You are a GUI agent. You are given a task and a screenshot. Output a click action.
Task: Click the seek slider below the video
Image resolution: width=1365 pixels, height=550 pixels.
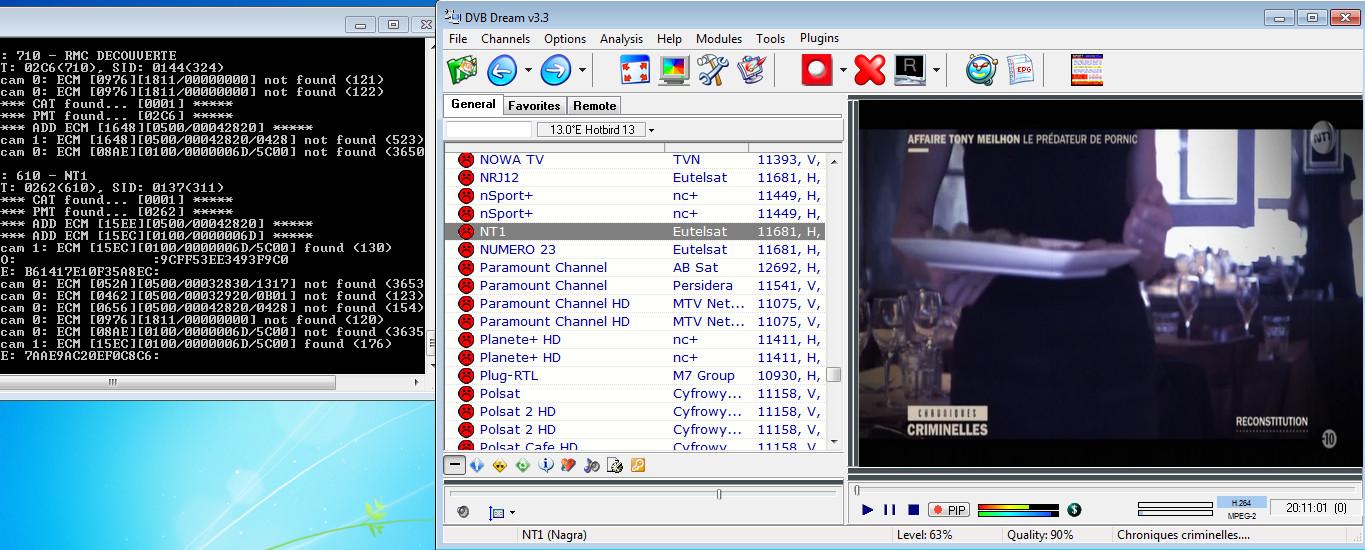coord(1104,490)
